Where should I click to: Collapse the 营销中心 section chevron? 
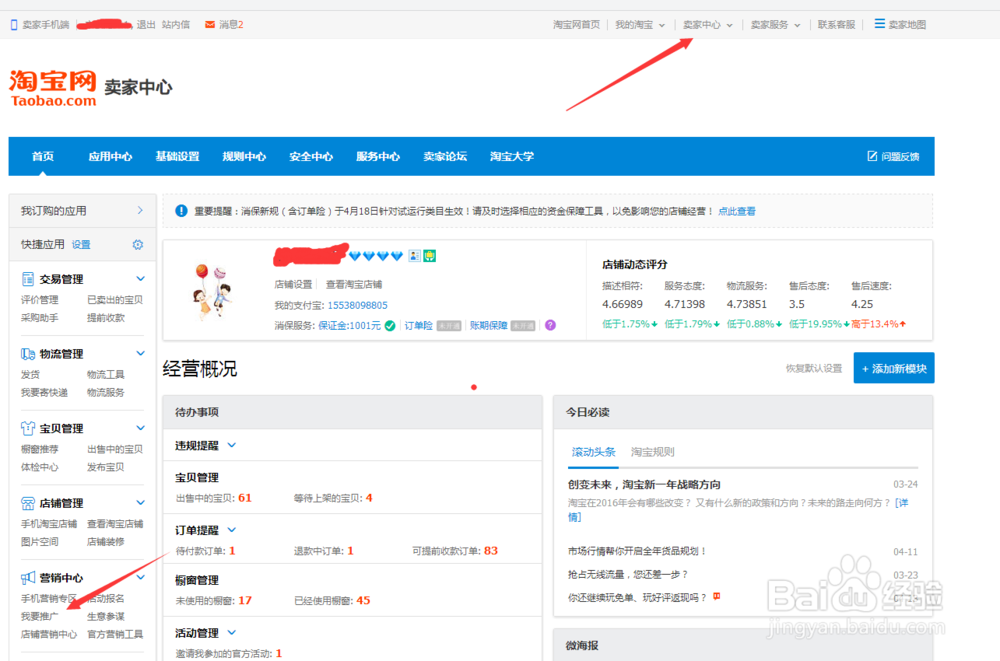coord(140,577)
